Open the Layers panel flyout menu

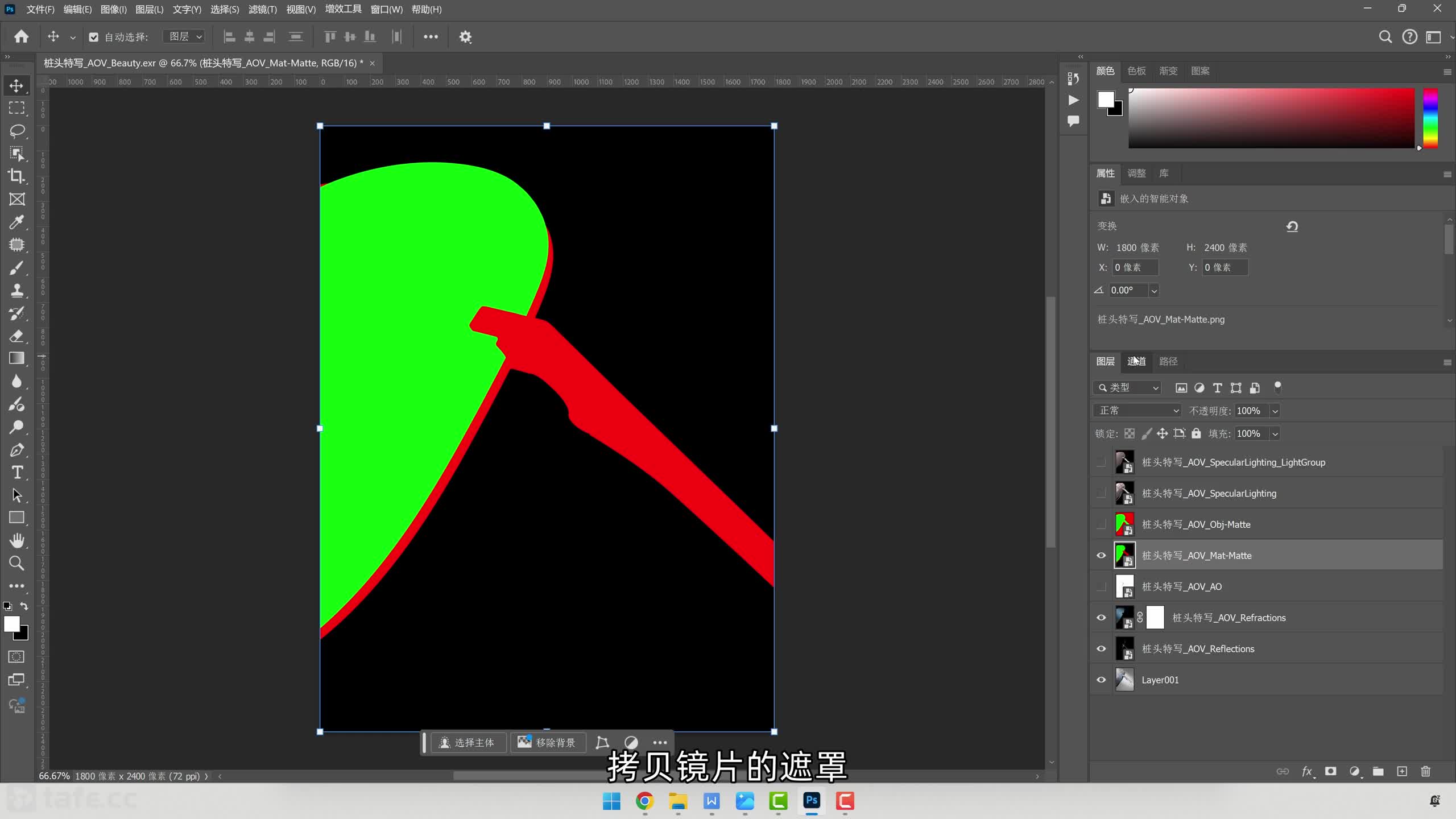1447,362
